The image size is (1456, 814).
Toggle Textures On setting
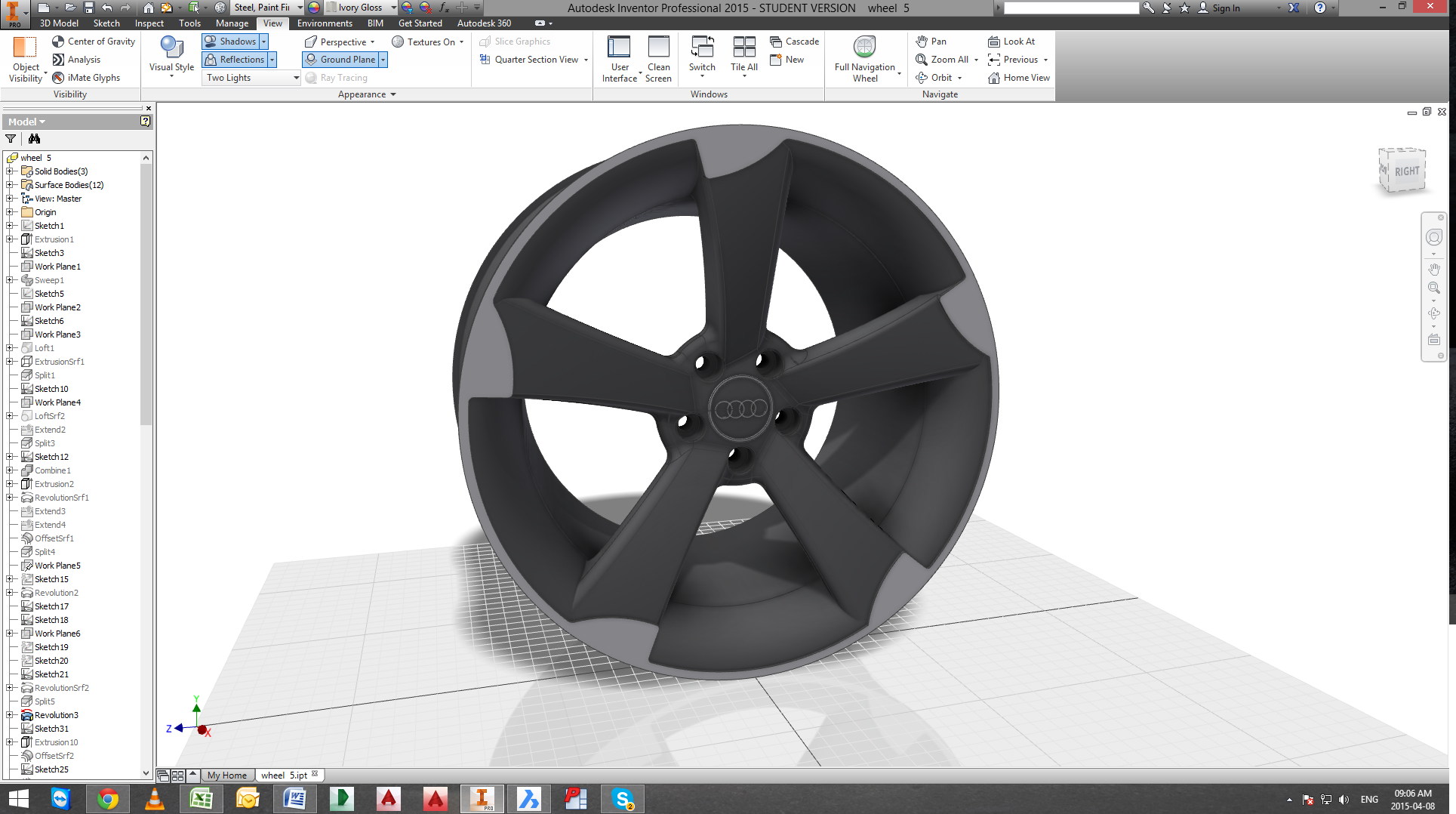point(427,42)
